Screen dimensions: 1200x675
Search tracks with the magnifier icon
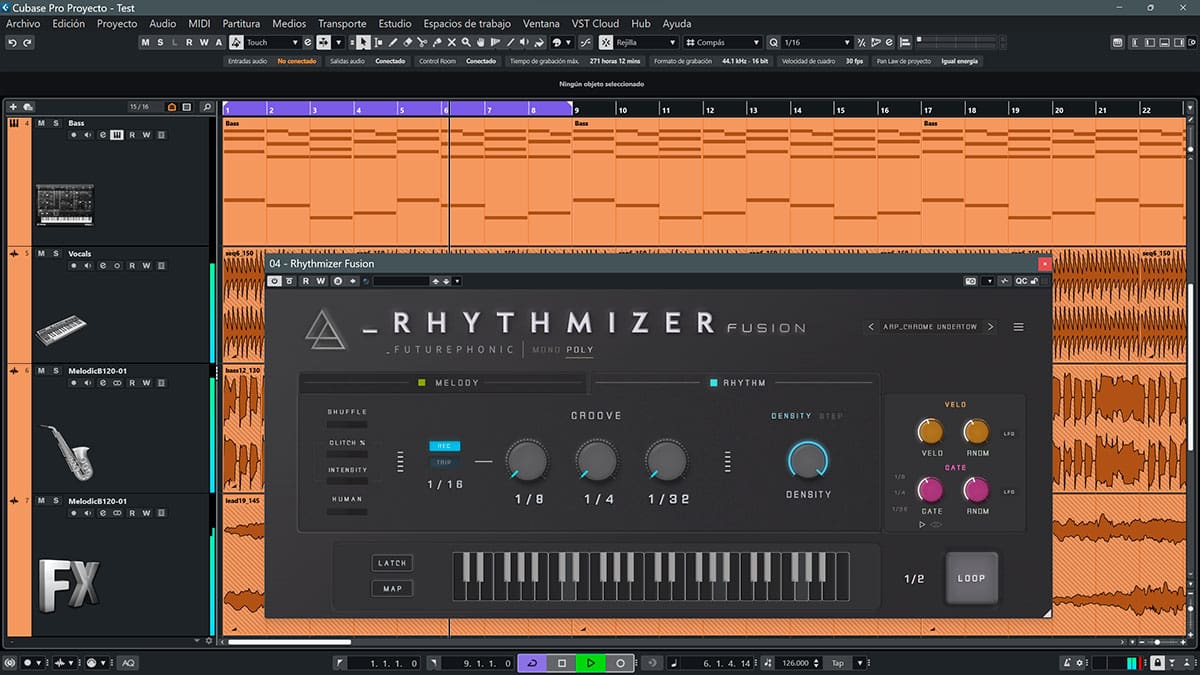tap(206, 107)
